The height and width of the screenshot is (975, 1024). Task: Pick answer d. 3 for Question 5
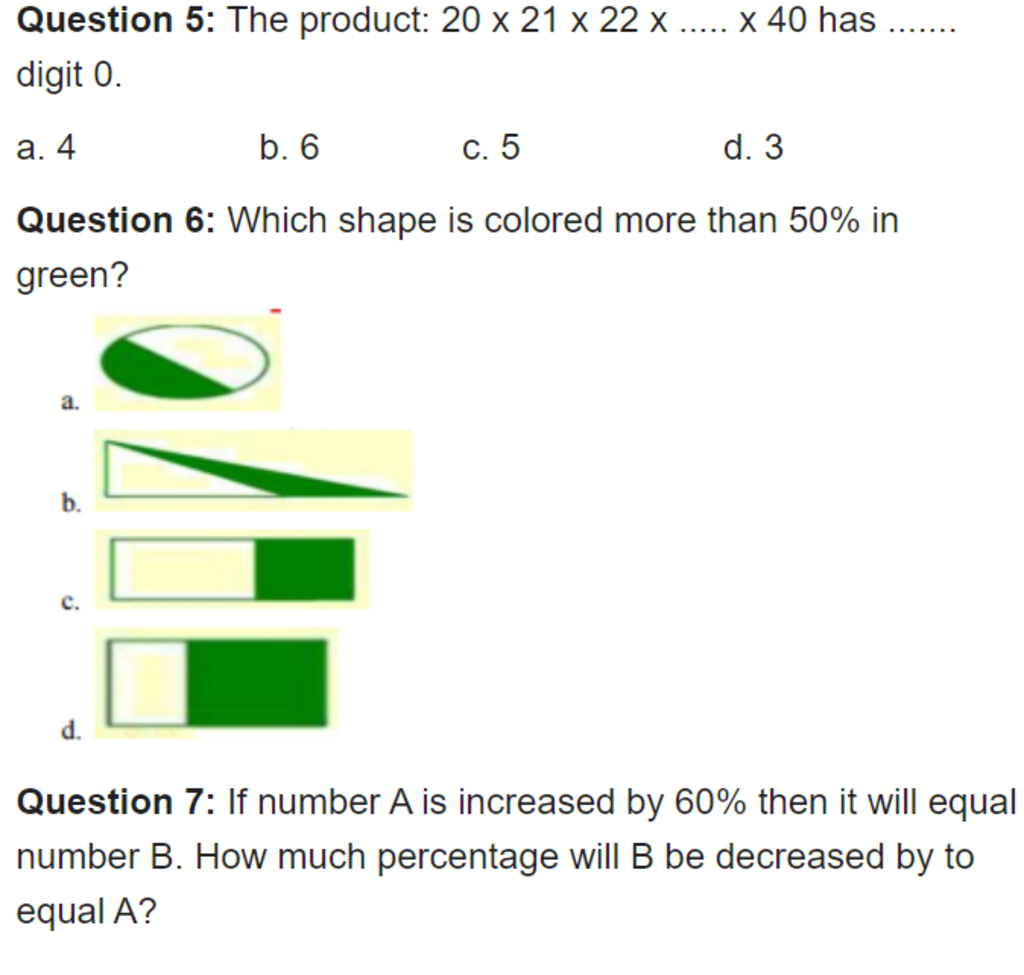point(753,147)
